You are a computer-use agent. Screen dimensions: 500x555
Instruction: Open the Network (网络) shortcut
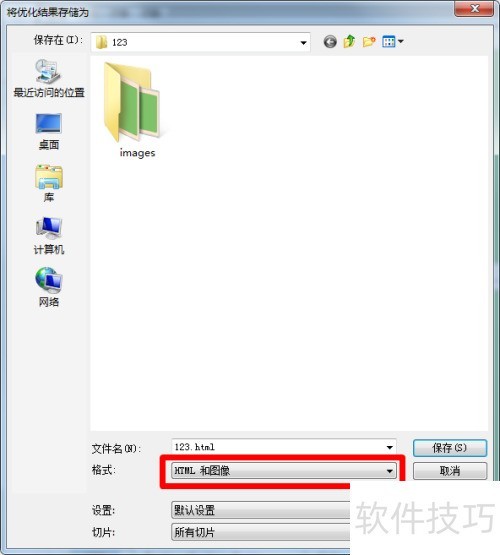tap(49, 287)
